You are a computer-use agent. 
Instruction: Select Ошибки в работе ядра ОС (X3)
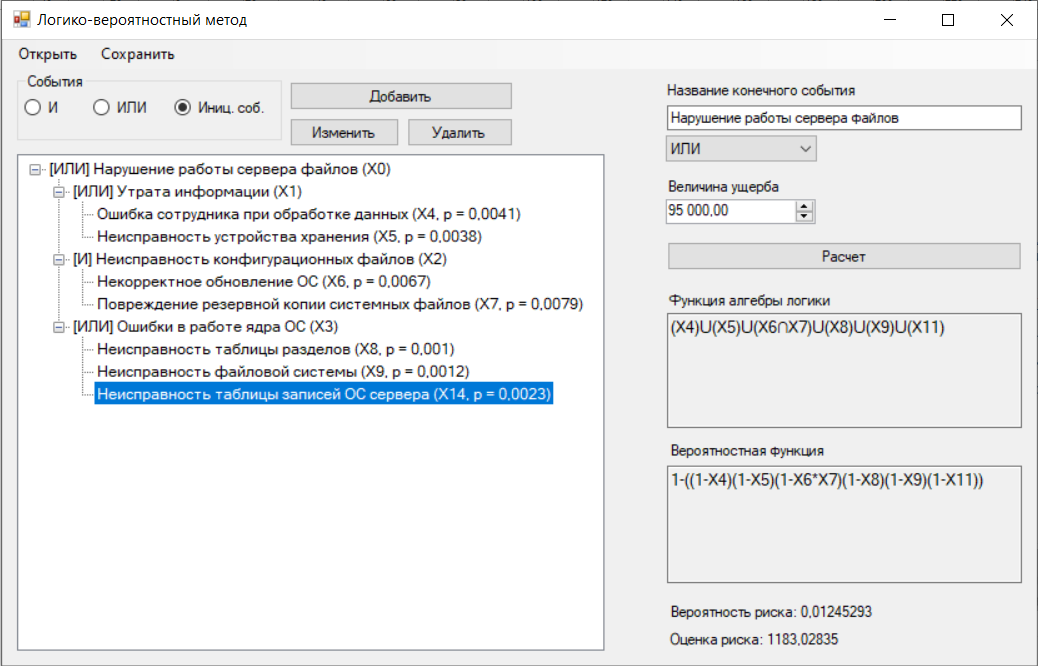pos(205,327)
